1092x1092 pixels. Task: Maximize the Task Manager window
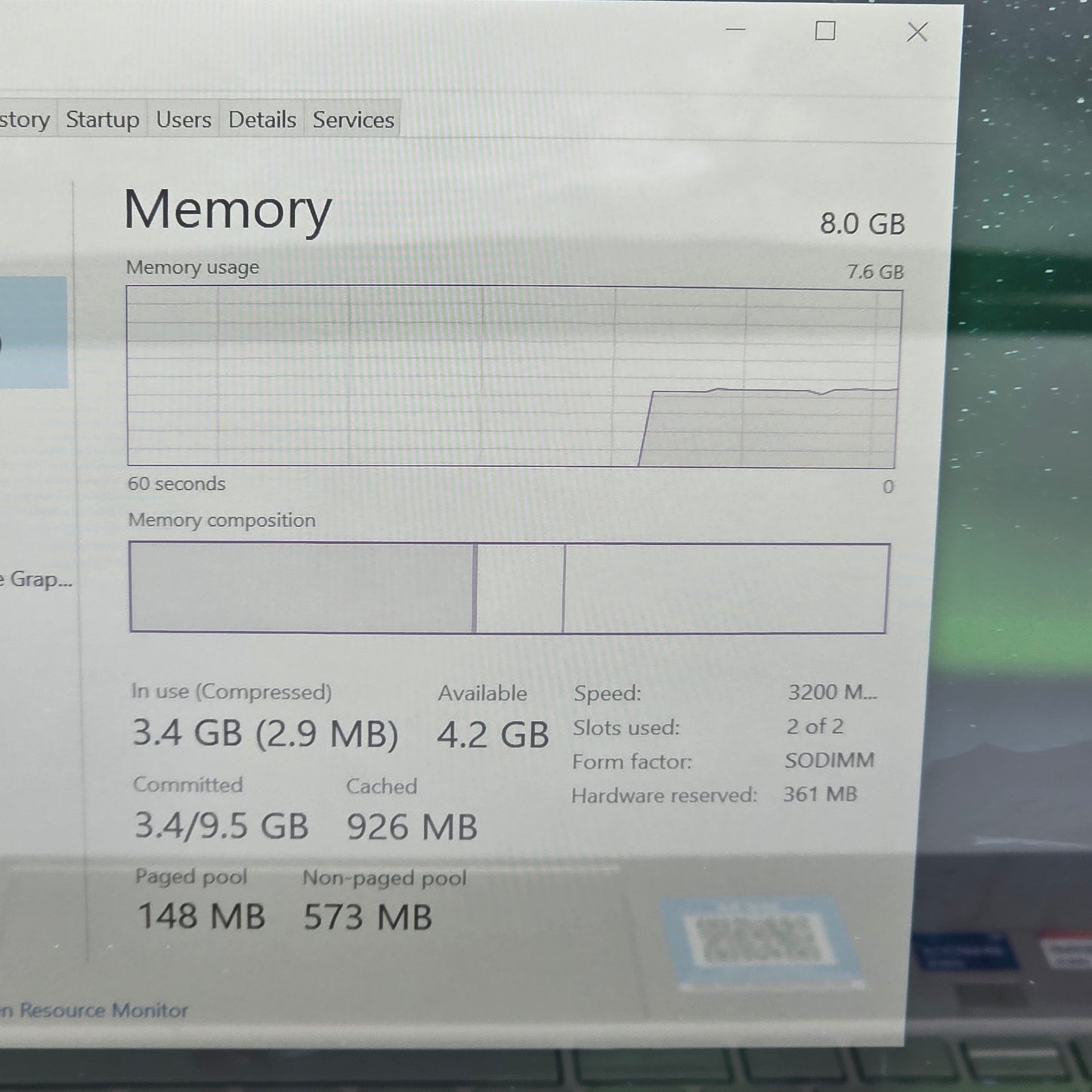coord(825,31)
